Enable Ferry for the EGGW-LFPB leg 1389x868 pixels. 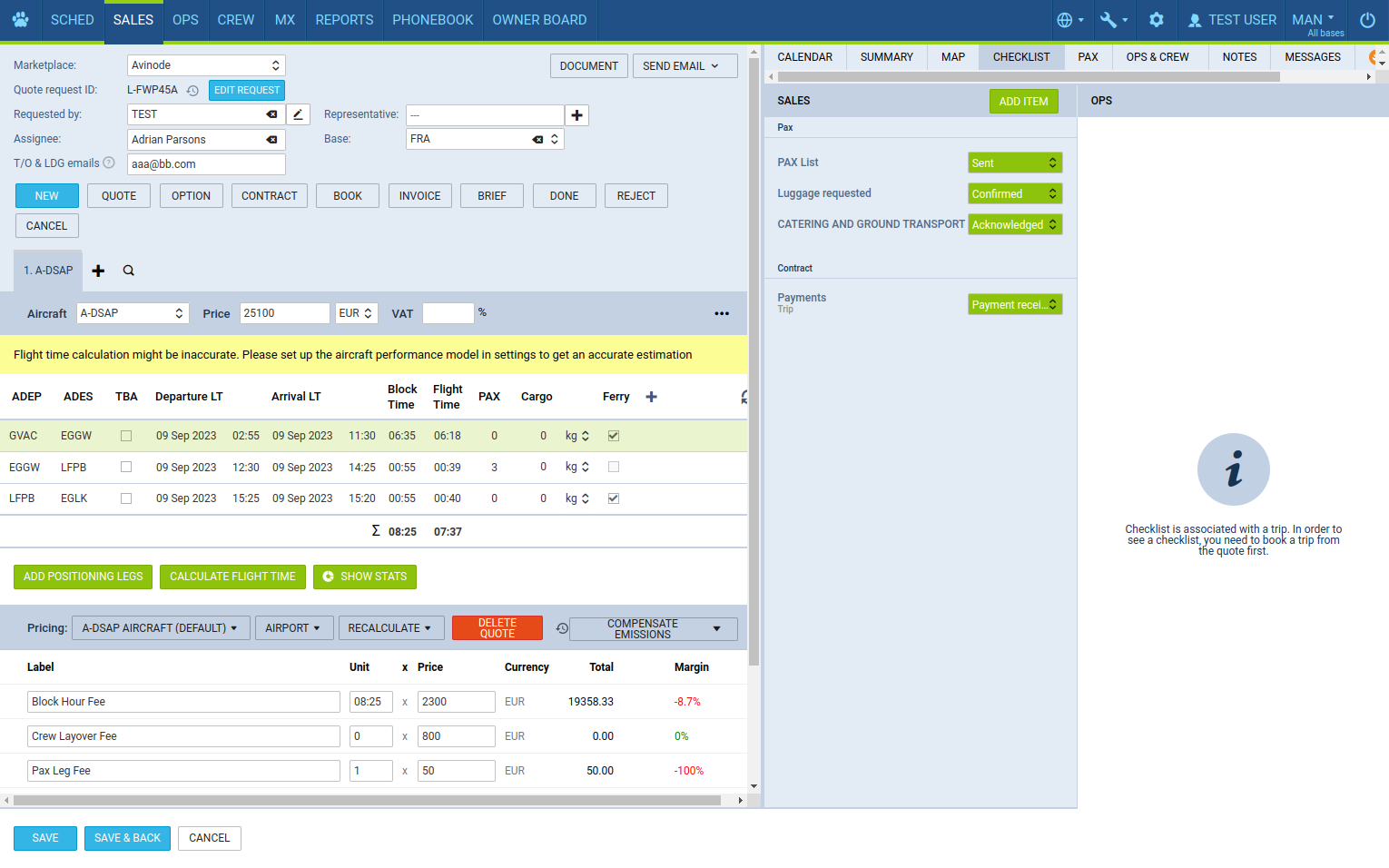[x=614, y=467]
